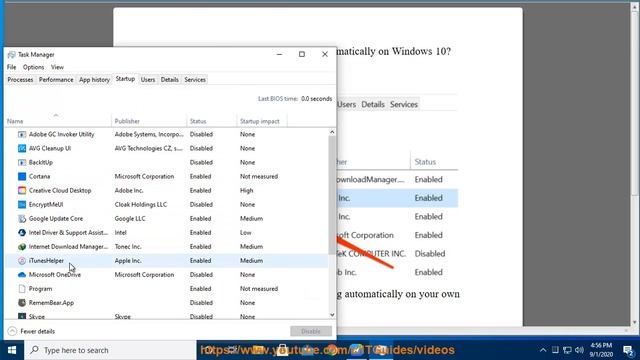Select the Startup tab
The width and height of the screenshot is (640, 360).
[125, 79]
